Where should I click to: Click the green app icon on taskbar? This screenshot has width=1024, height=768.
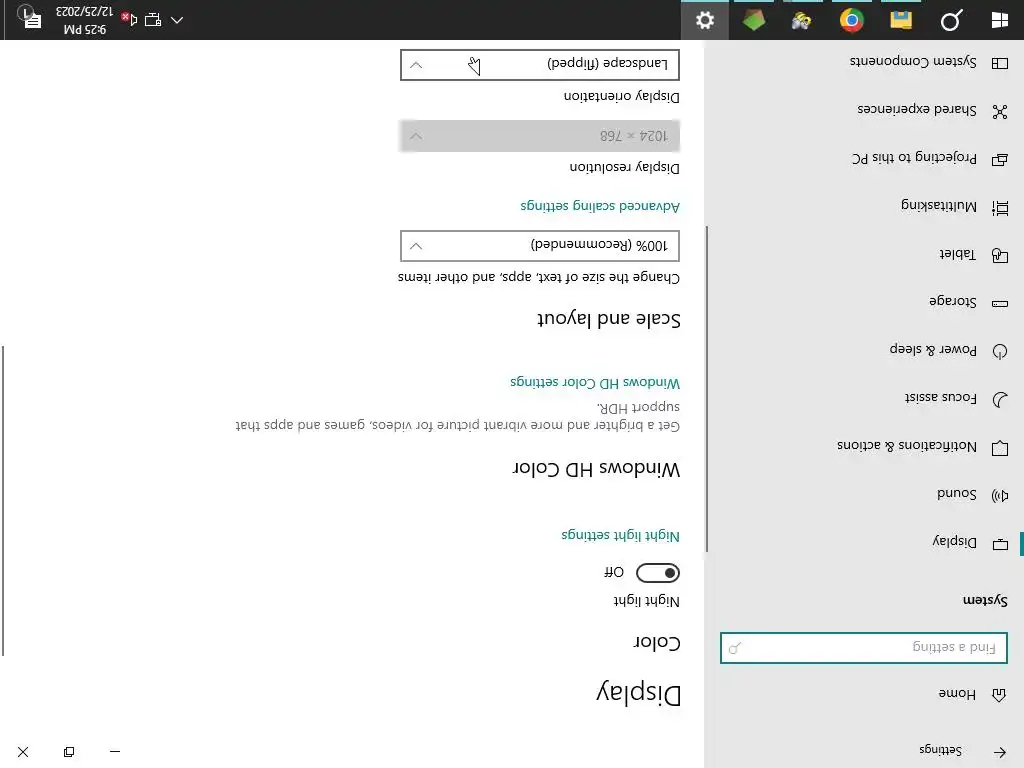754,20
